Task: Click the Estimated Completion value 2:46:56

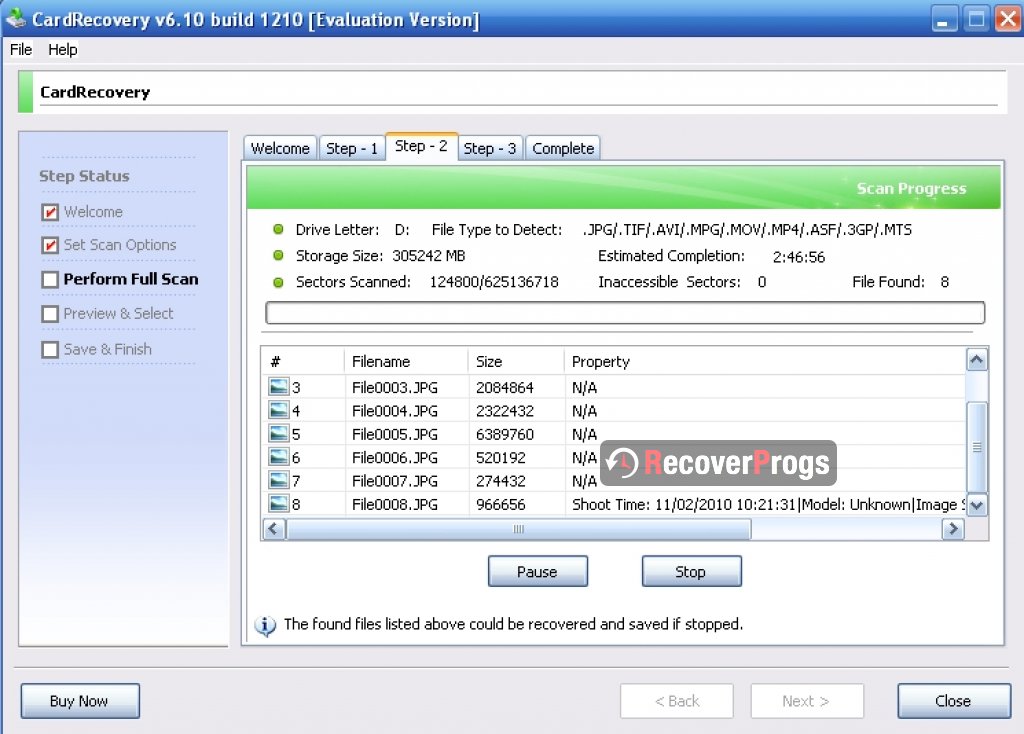Action: (x=799, y=257)
